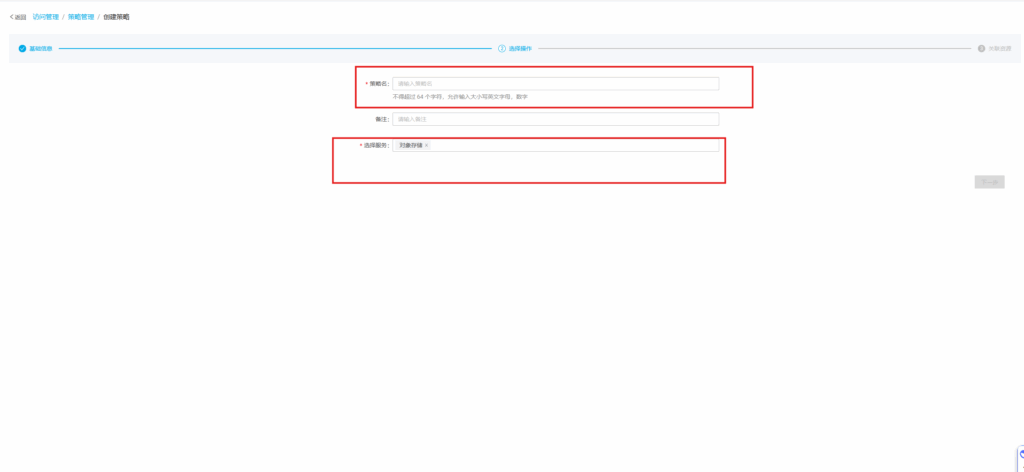Viewport: 1024px width, 472px height.
Task: Click the step 2 circle icon
Action: [x=502, y=48]
